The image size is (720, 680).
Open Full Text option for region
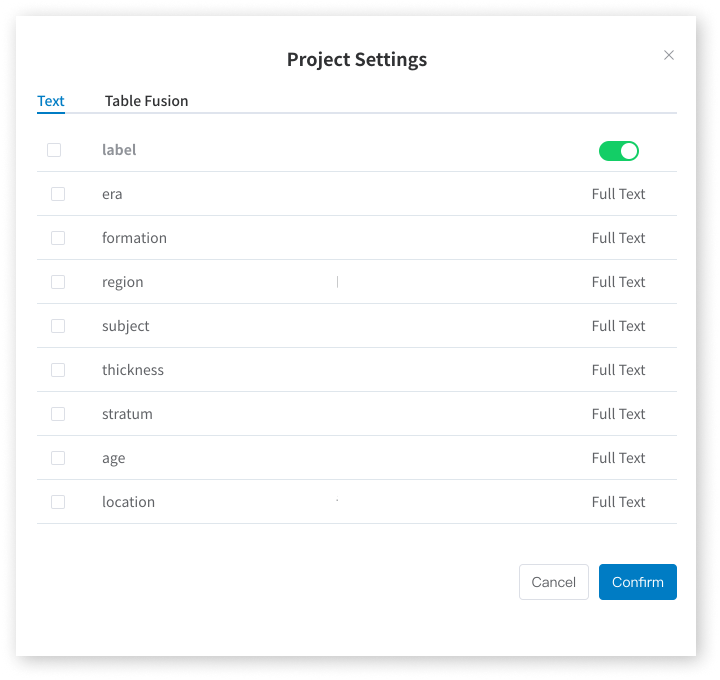[618, 282]
